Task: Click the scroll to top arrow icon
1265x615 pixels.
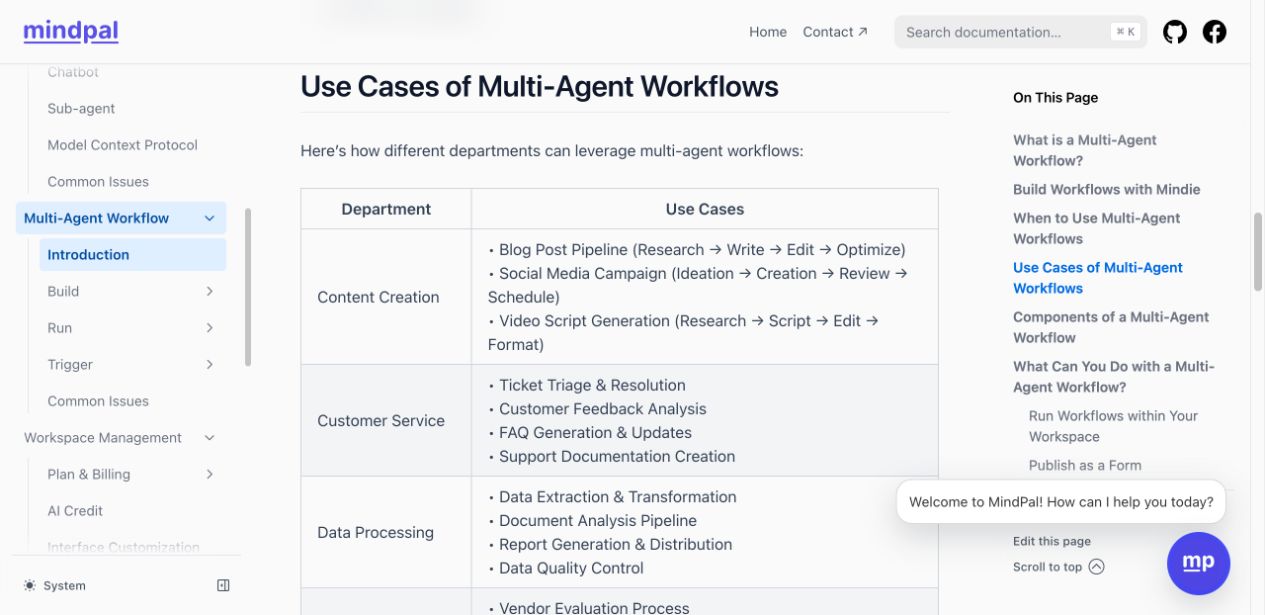Action: [1096, 567]
